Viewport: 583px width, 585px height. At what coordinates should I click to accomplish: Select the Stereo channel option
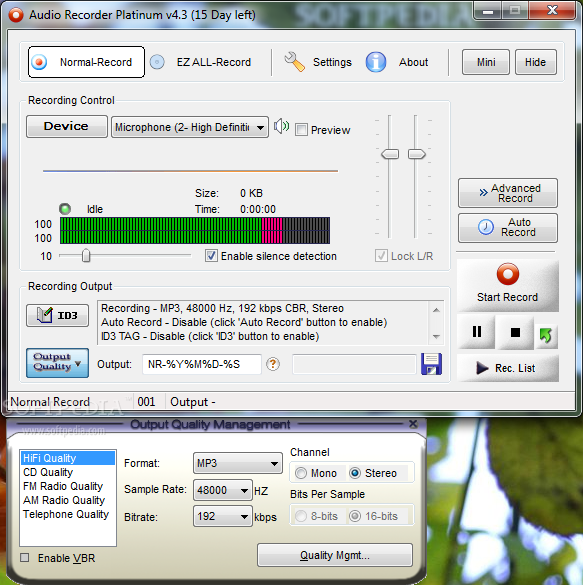(x=355, y=473)
